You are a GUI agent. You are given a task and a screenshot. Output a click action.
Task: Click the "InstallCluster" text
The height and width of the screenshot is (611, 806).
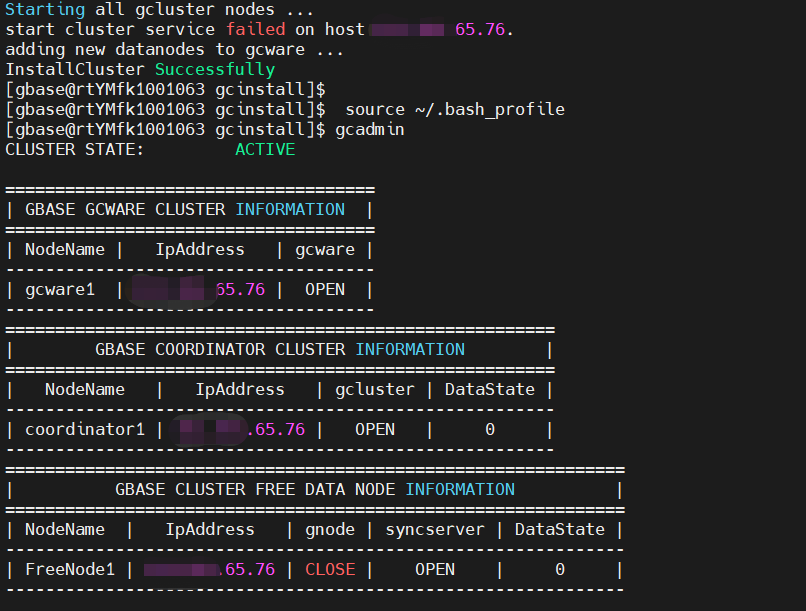point(75,69)
